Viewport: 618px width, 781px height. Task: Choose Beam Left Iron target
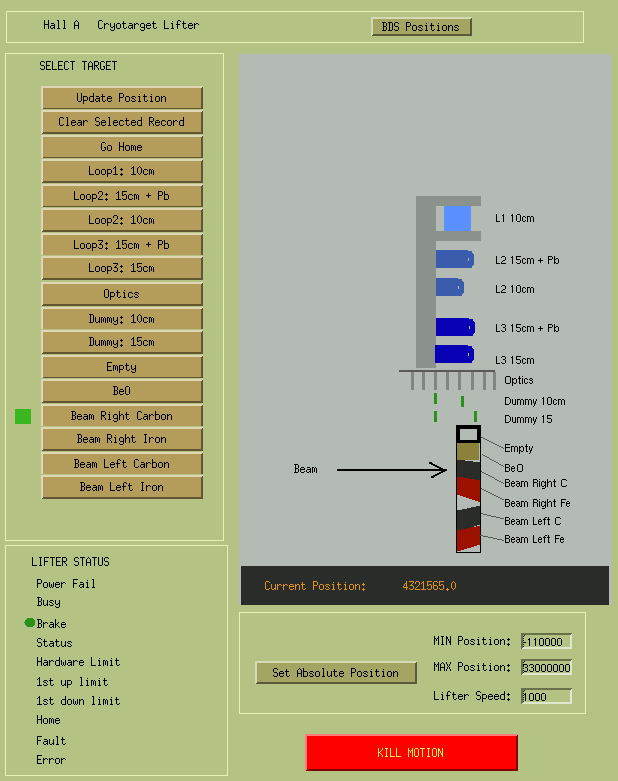pyautogui.click(x=122, y=487)
